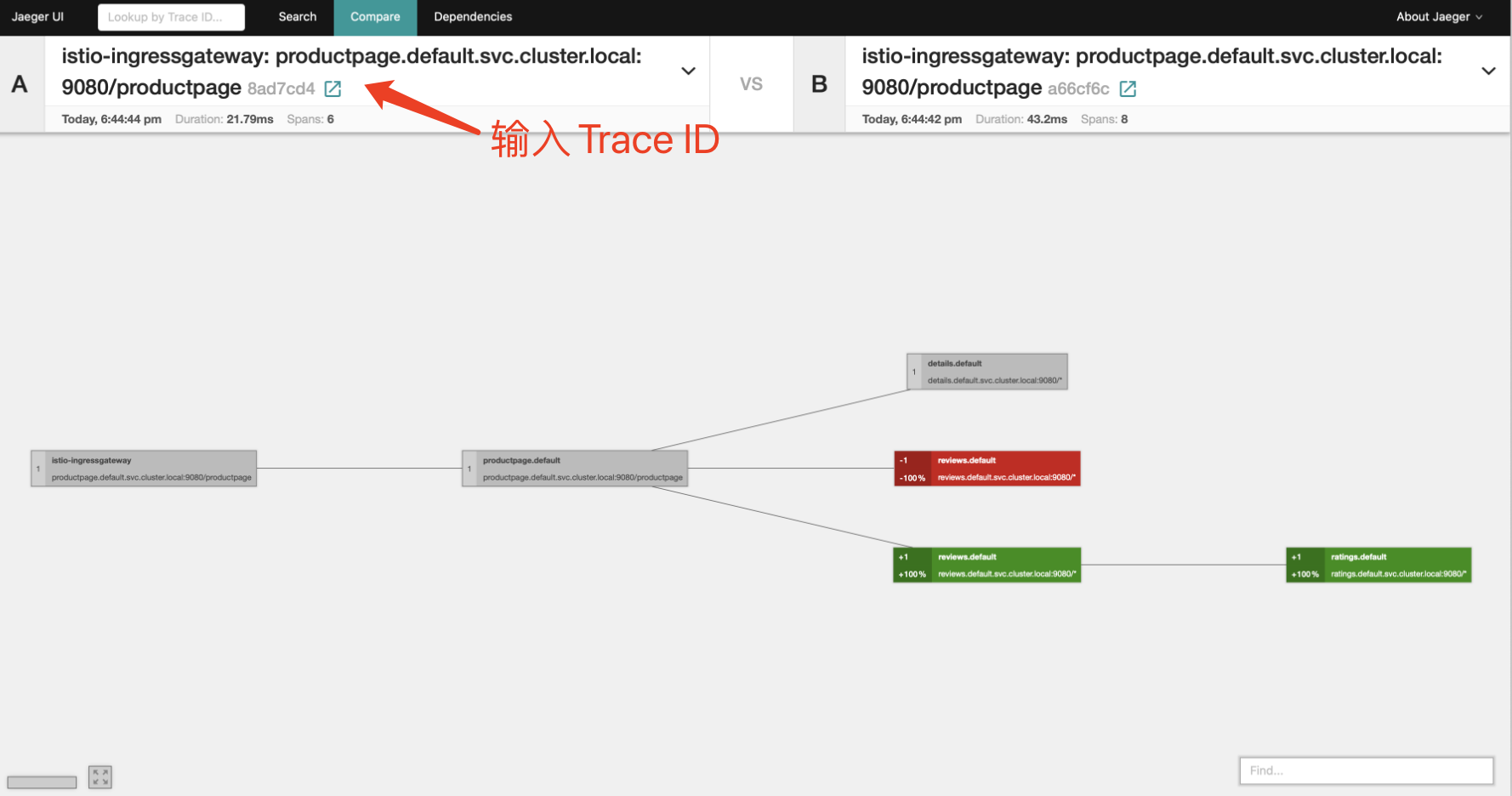The image size is (1512, 796).
Task: Go to the Search tab
Action: point(298,17)
